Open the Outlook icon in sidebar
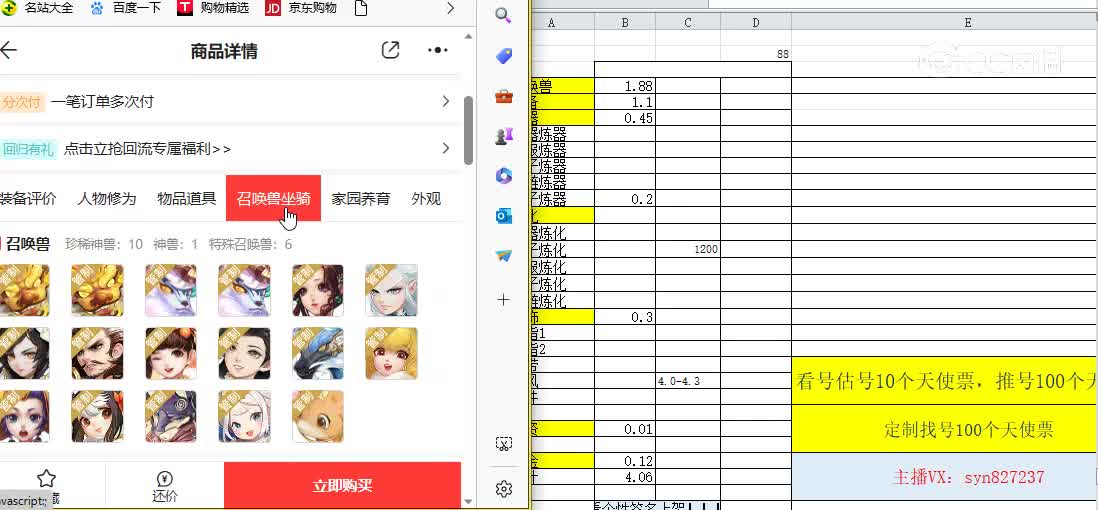Image resolution: width=1098 pixels, height=510 pixels. point(503,216)
